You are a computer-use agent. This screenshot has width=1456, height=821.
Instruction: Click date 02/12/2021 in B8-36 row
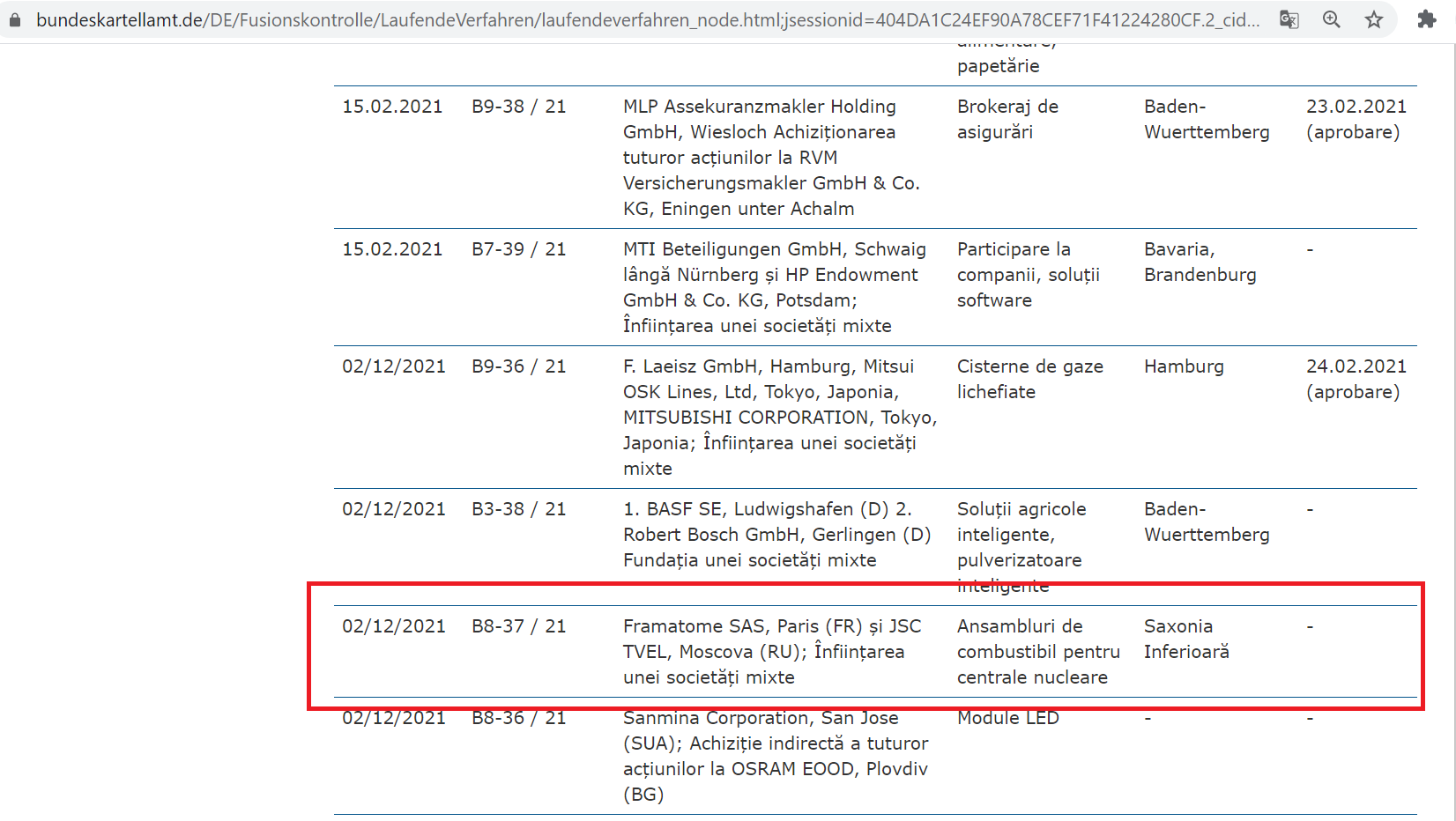(x=394, y=718)
